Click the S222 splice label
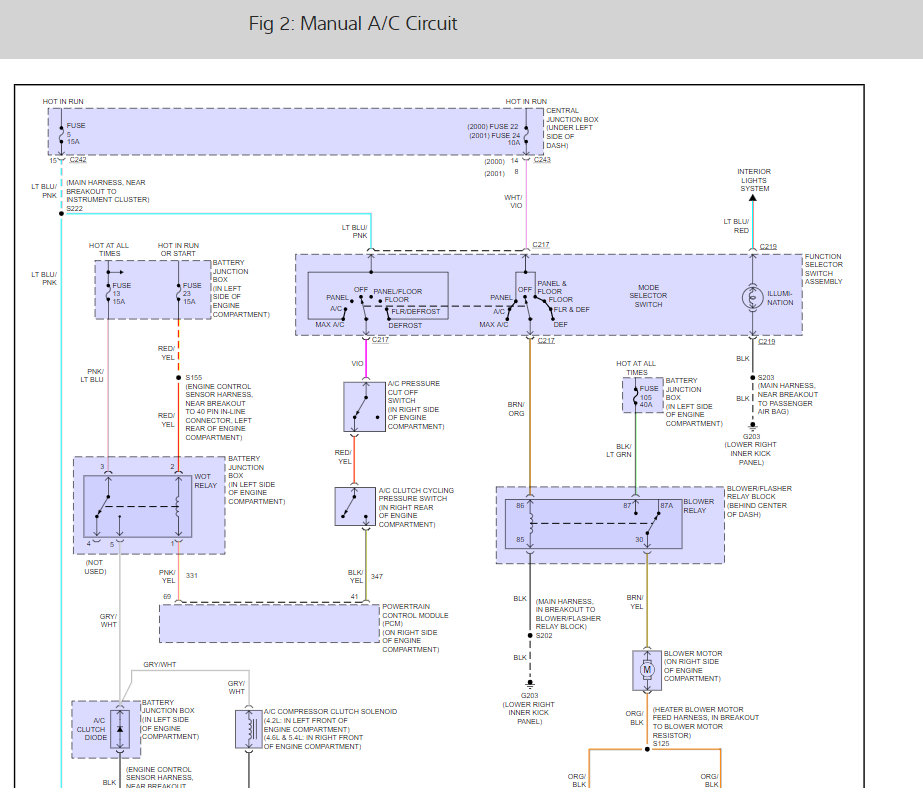Image resolution: width=923 pixels, height=812 pixels. (75, 208)
